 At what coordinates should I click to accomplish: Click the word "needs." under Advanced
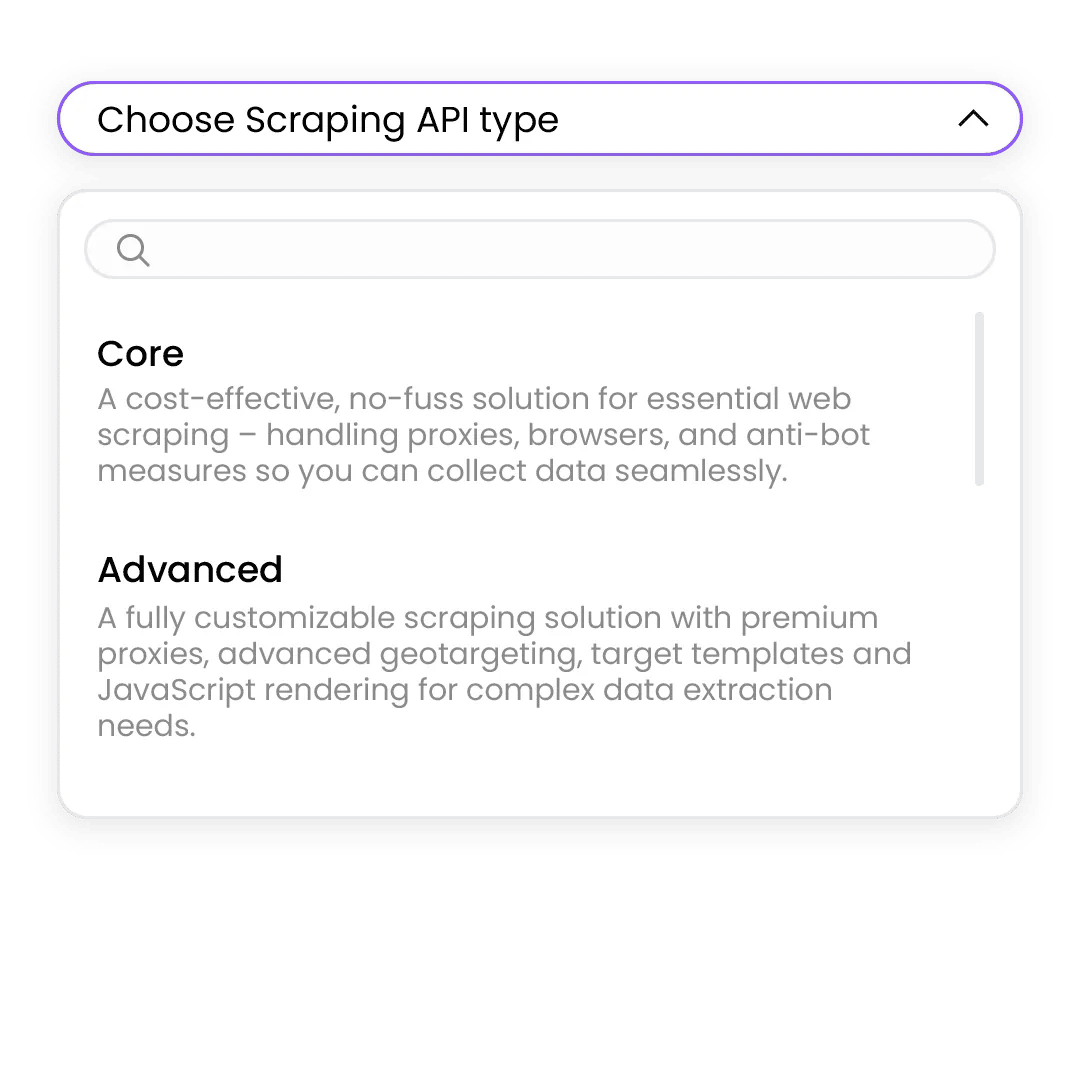[146, 726]
